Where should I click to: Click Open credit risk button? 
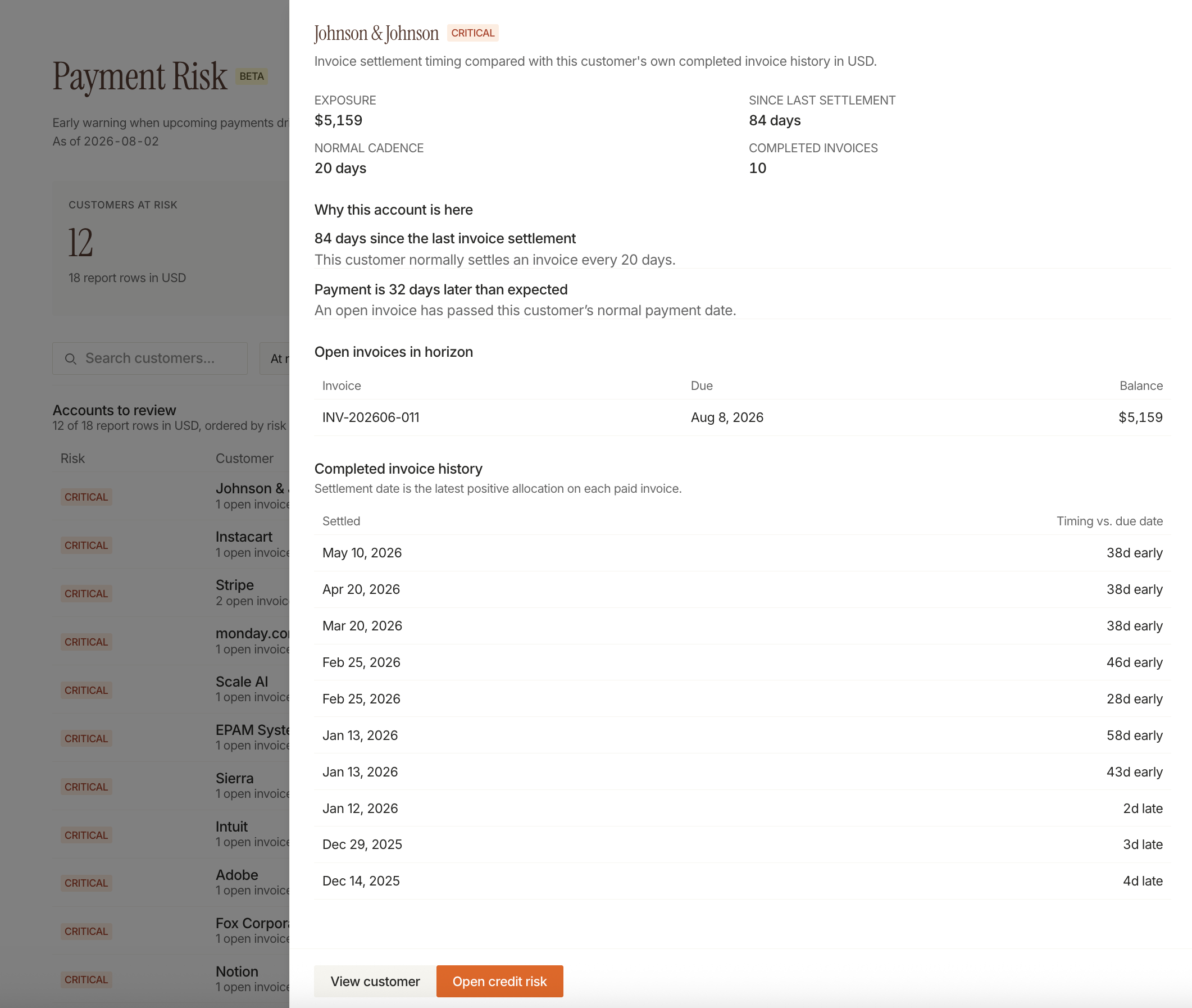(500, 981)
